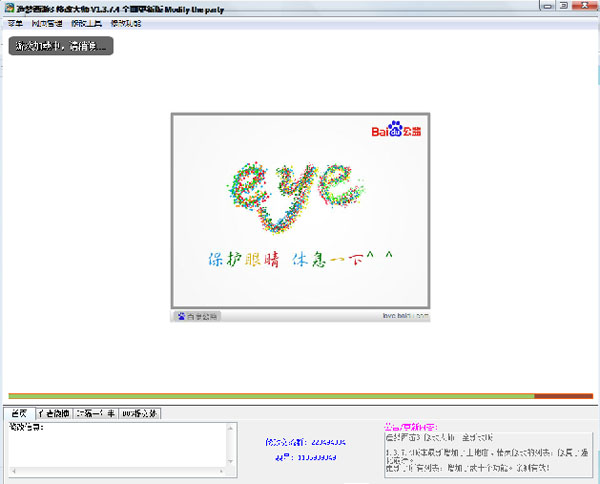
Task: Click the second blue number line
Action: 305,457
